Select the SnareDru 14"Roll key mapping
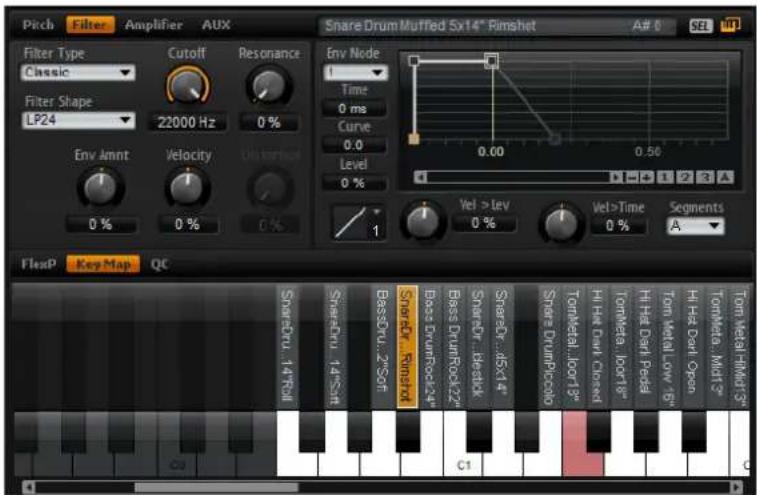This screenshot has width=757, height=495. click(288, 347)
